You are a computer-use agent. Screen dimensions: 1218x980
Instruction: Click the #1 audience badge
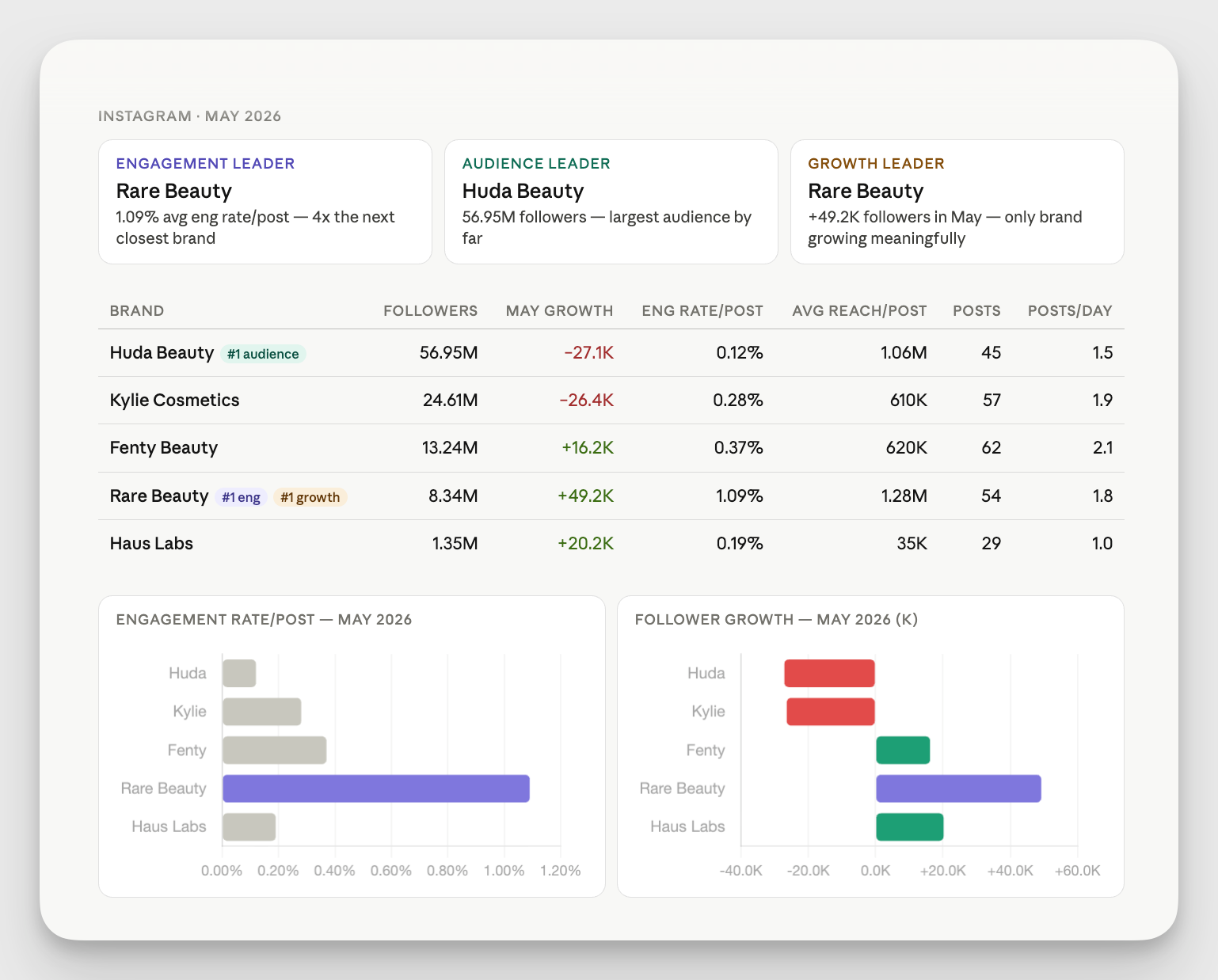[263, 354]
